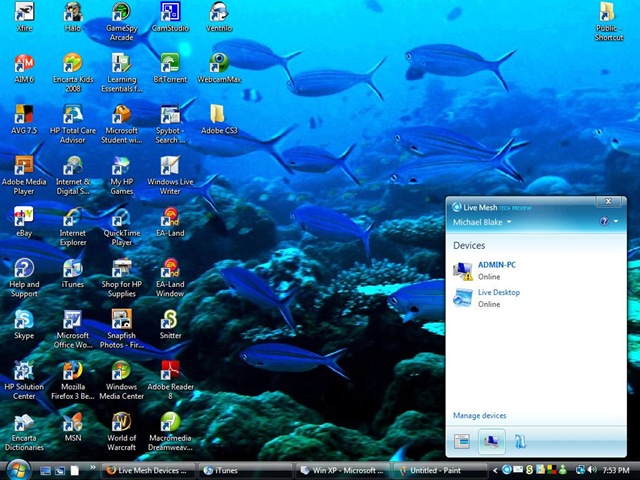The image size is (640, 480).
Task: Open the Public Shortcut folder
Action: pos(609,21)
